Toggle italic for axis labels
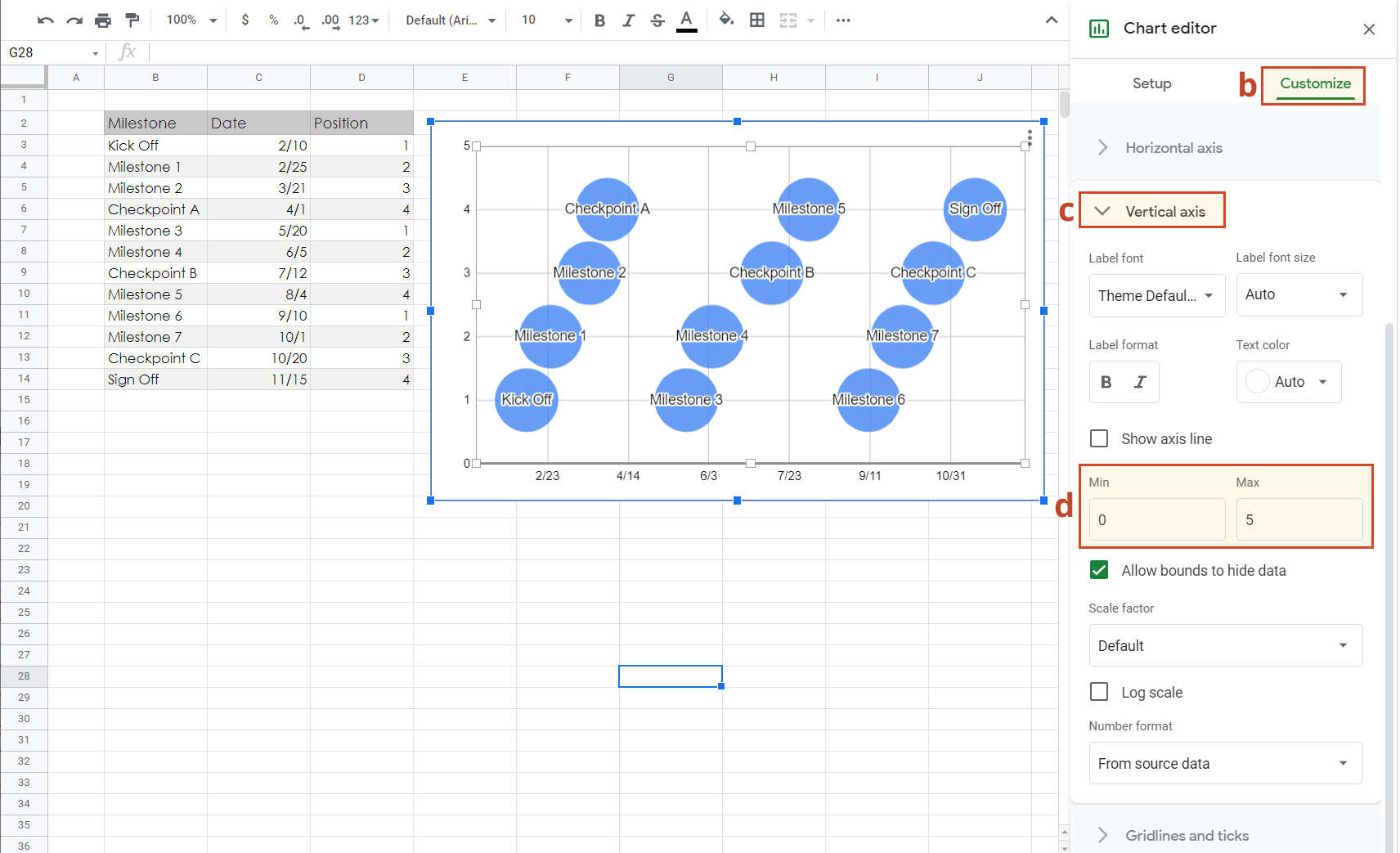Image resolution: width=1400 pixels, height=853 pixels. pos(1138,381)
